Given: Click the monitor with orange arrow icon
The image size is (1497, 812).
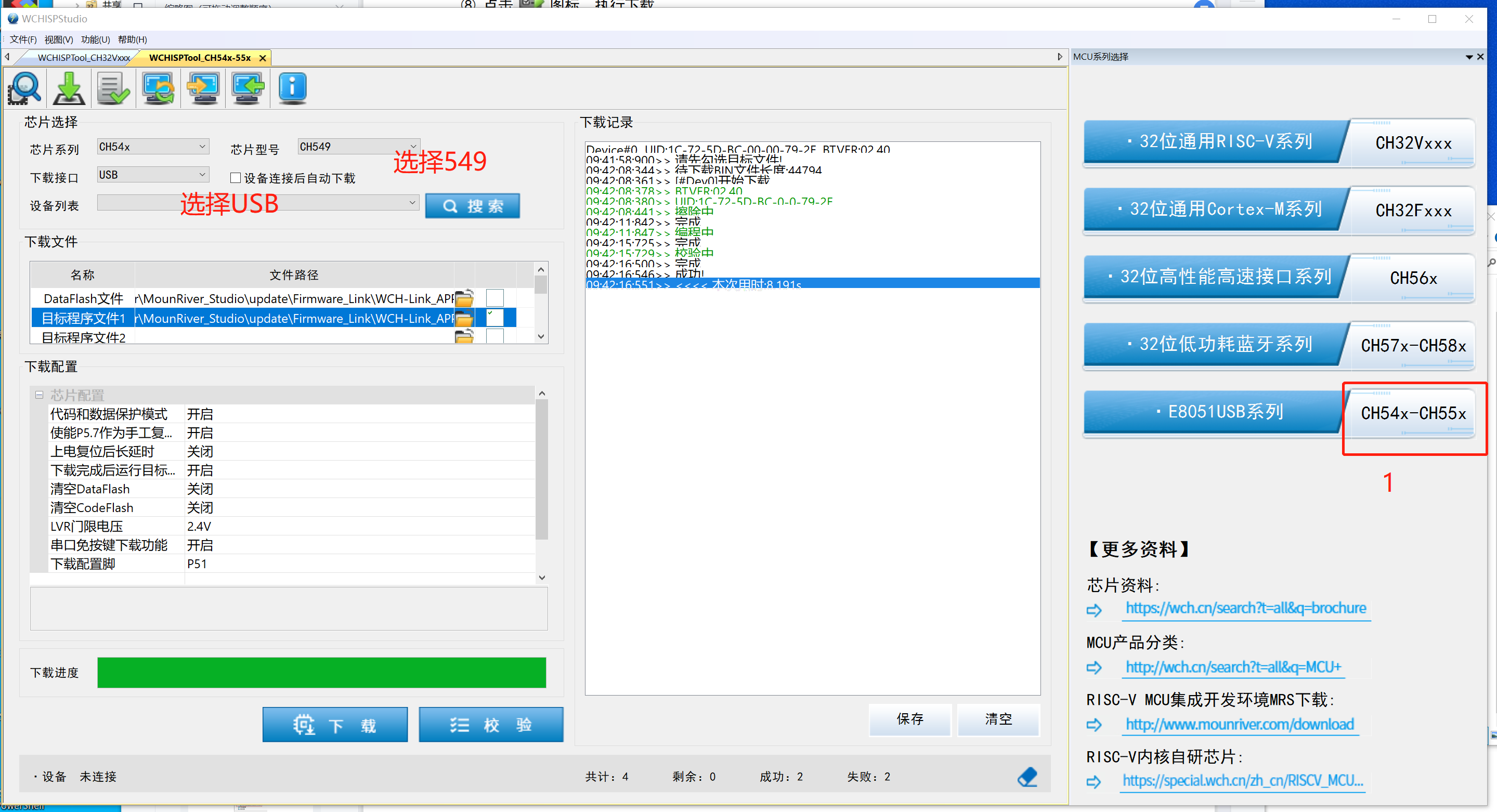Looking at the screenshot, I should [x=203, y=88].
